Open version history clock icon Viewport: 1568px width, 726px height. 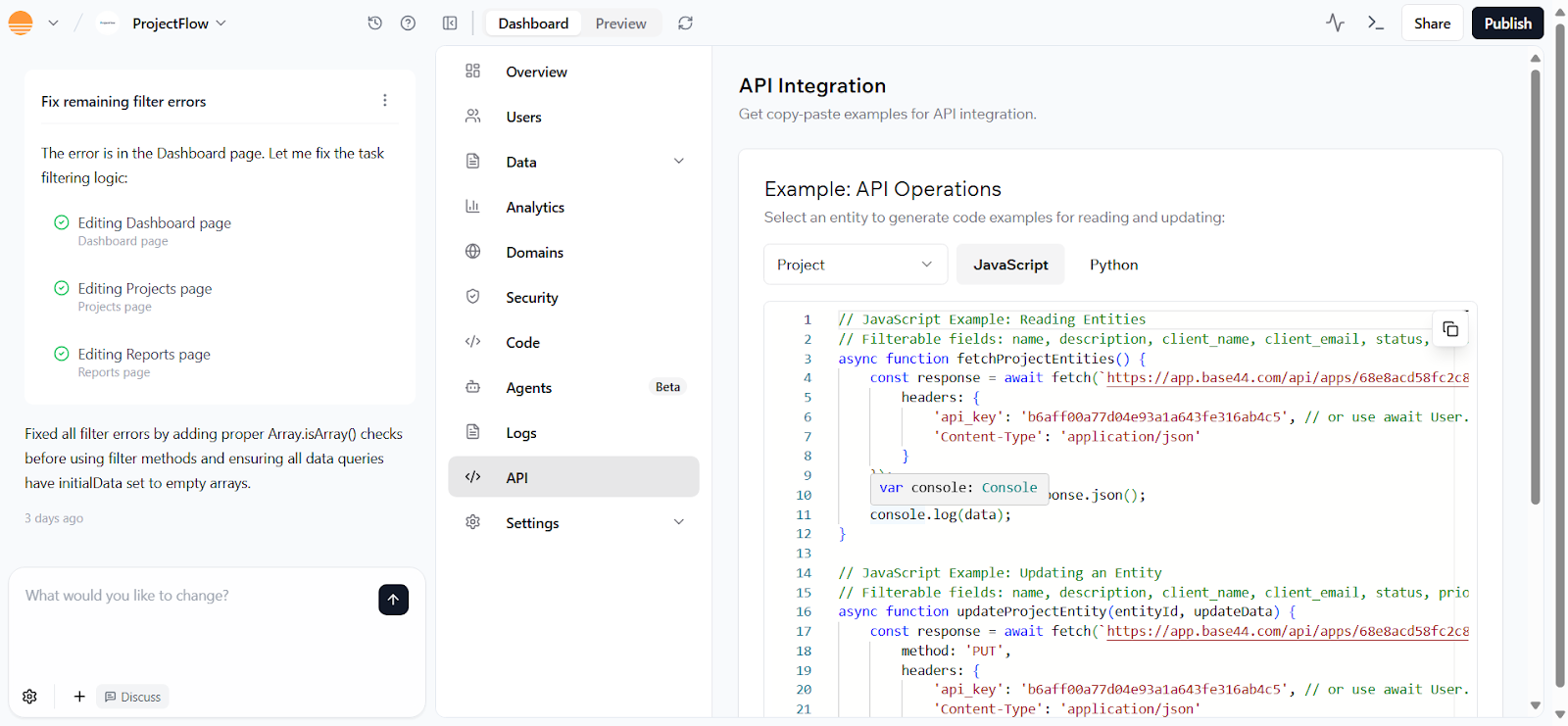tap(374, 23)
